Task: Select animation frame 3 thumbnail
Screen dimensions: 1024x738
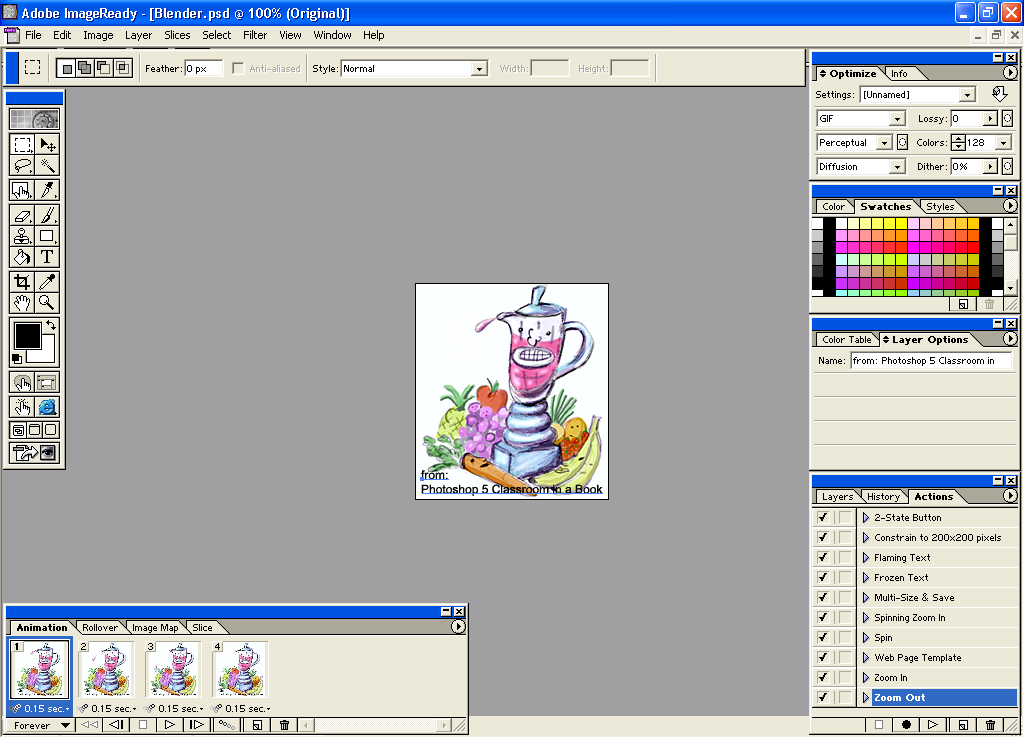Action: (x=174, y=669)
